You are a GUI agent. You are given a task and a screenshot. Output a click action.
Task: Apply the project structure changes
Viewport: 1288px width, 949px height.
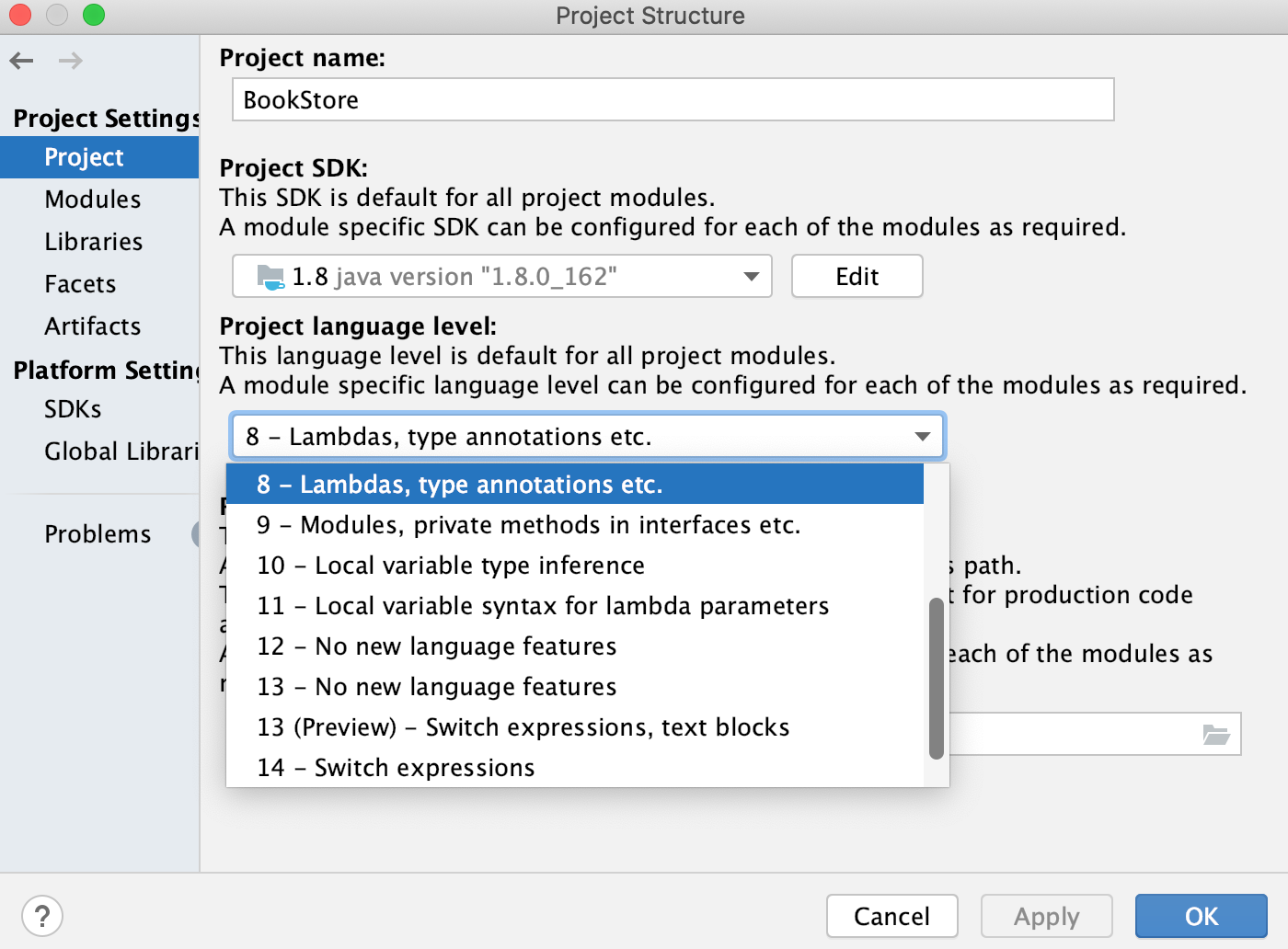[x=1046, y=916]
